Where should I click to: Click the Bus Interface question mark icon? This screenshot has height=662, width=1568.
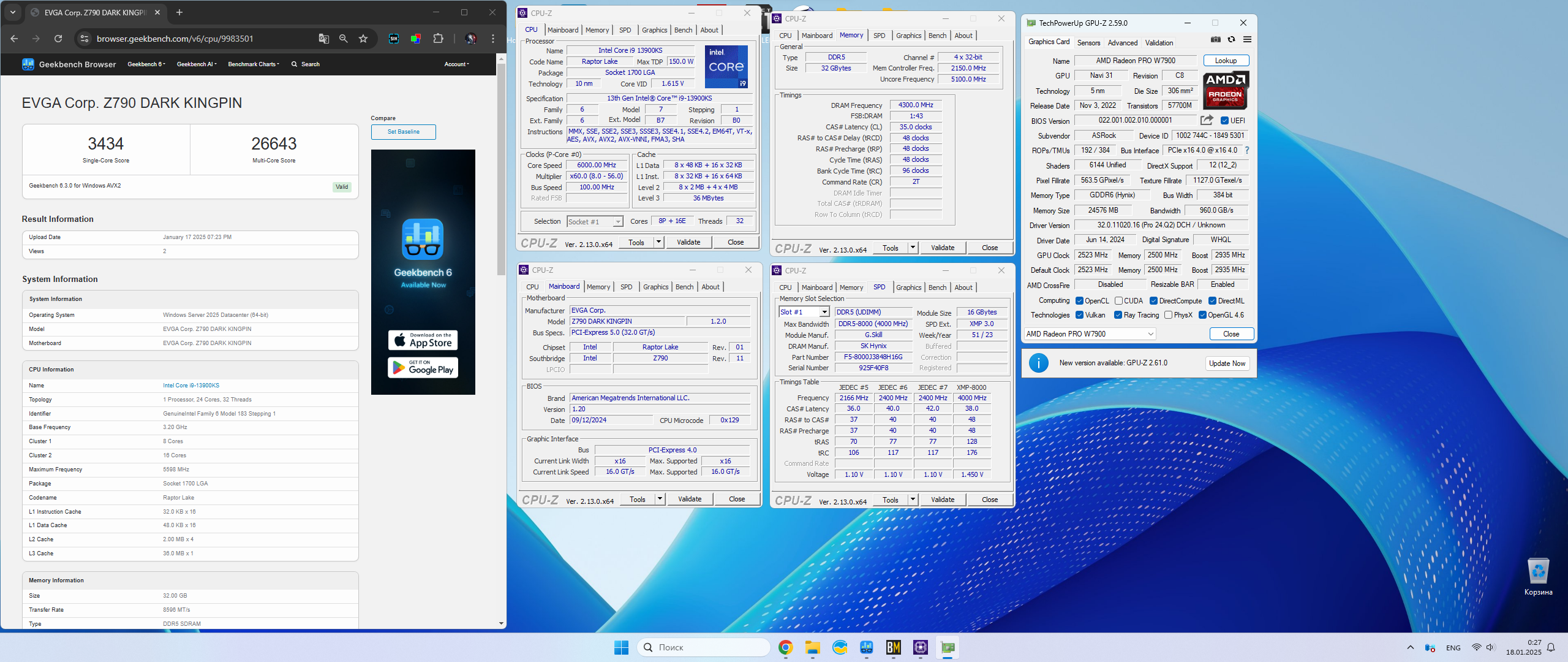coord(1247,150)
